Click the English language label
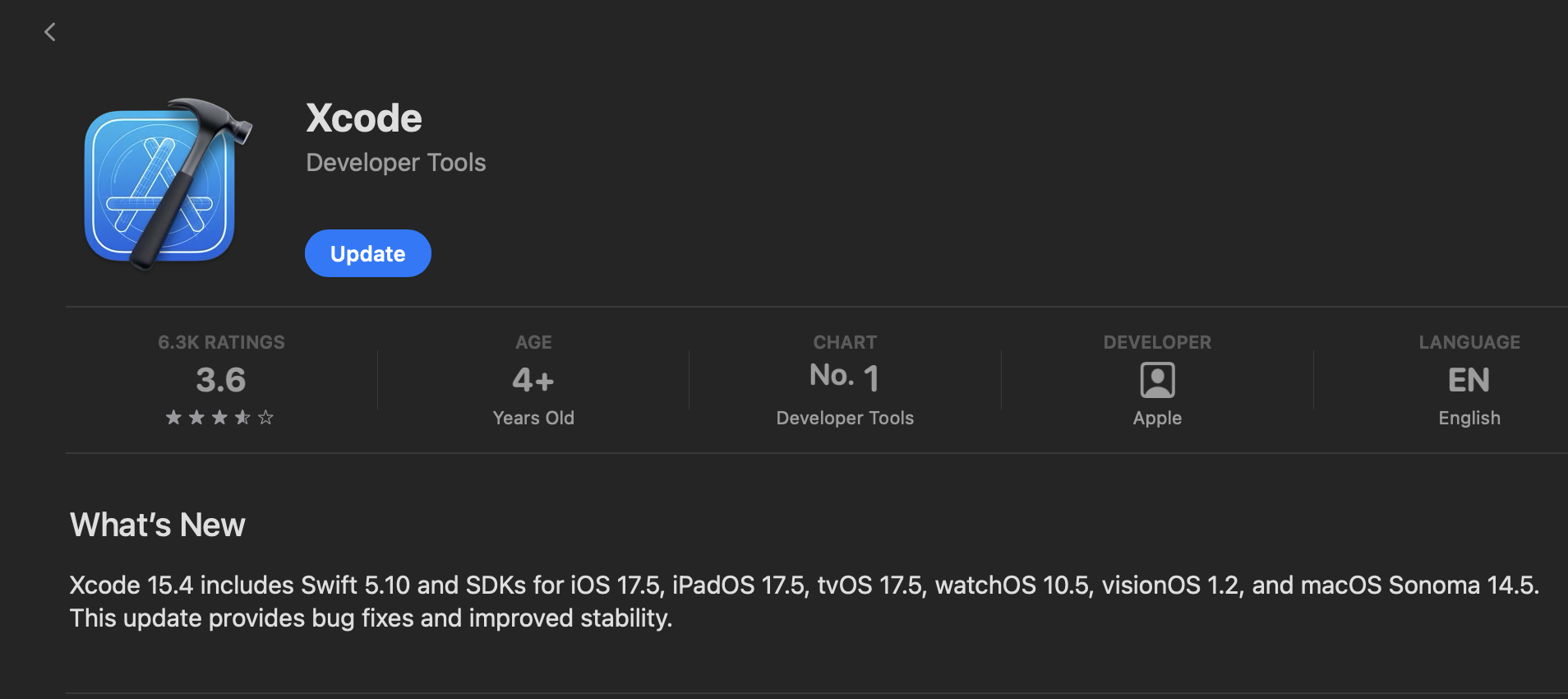Image resolution: width=1568 pixels, height=699 pixels. pos(1469,418)
